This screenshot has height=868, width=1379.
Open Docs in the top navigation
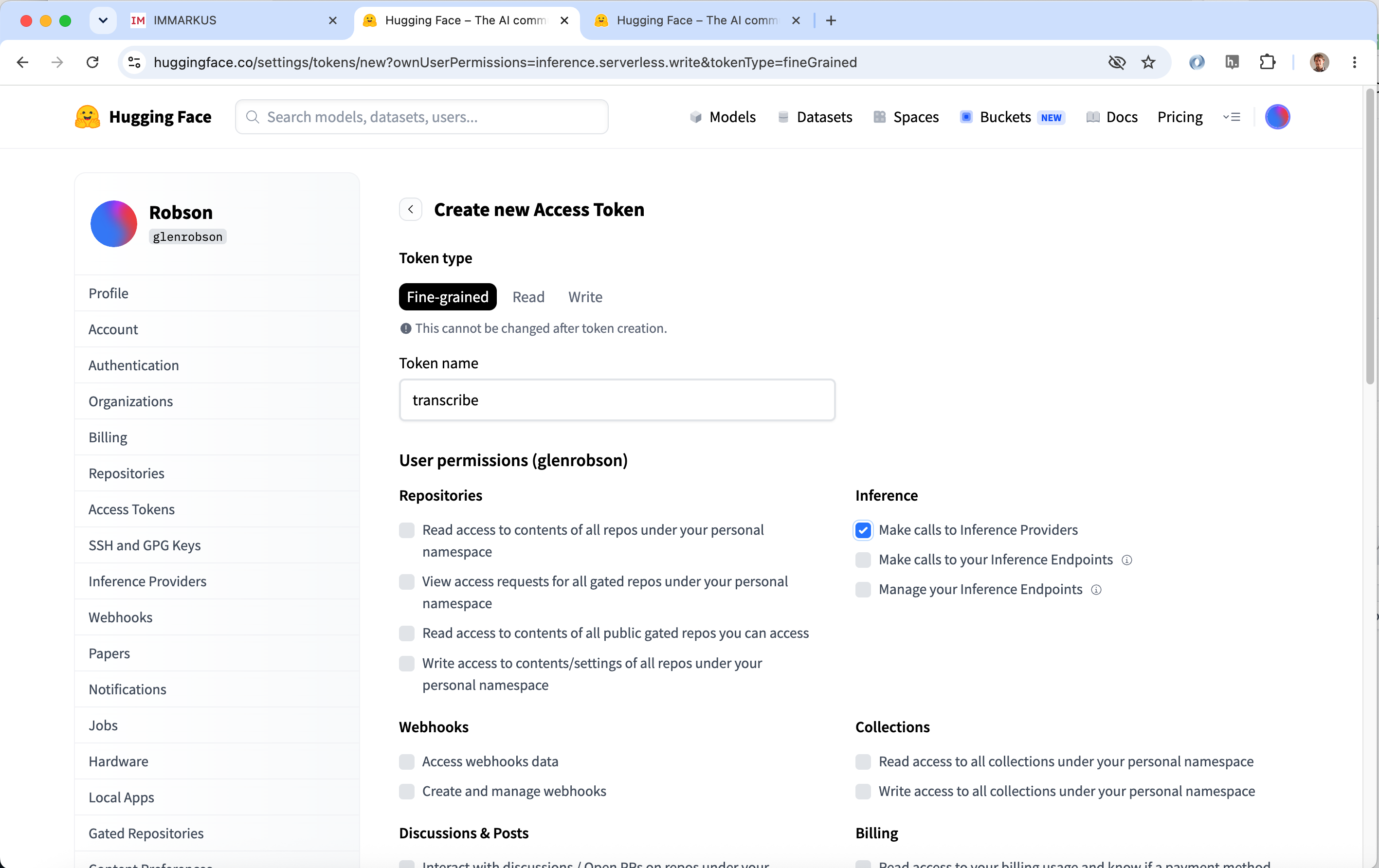1112,117
